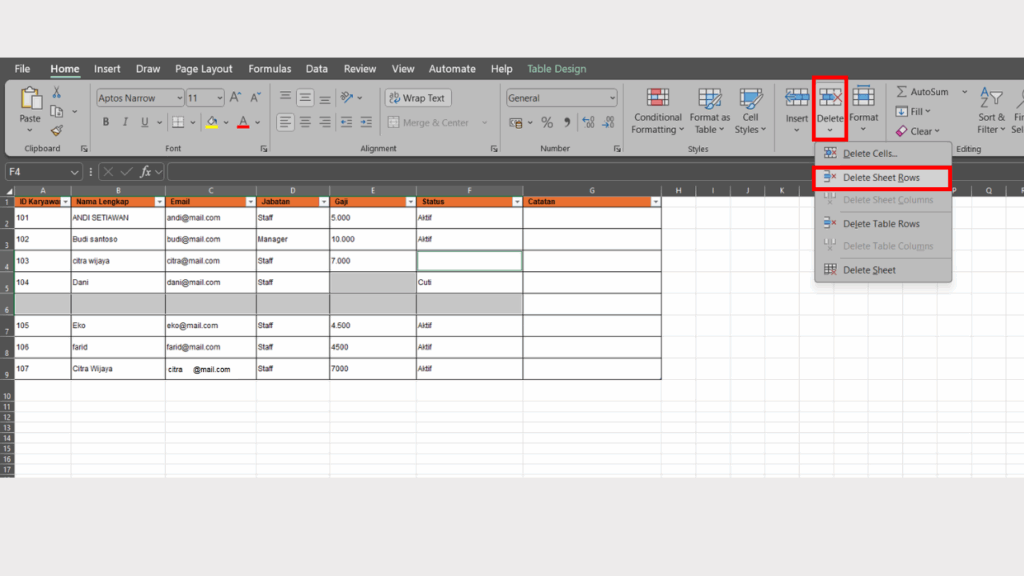Click the Comma Style icon
This screenshot has height=576, width=1024.
click(x=568, y=122)
